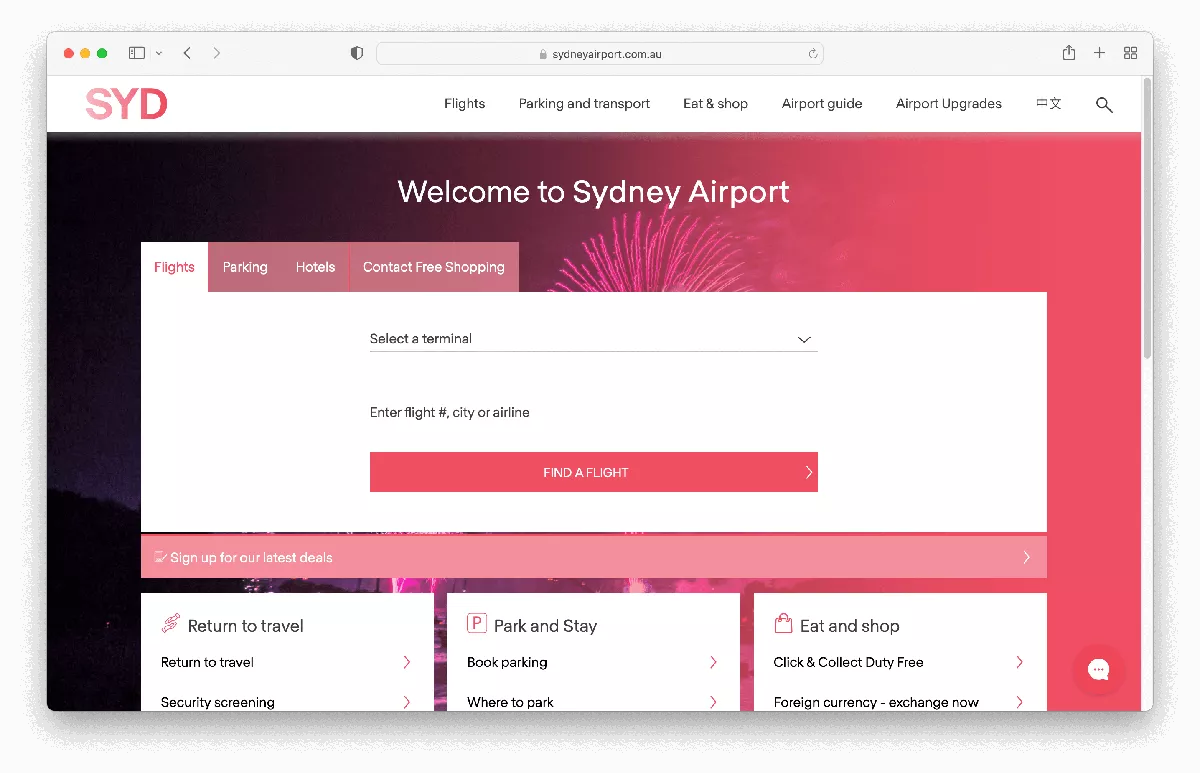Show Safari tab overview grid
The image size is (1200, 773).
pyautogui.click(x=1130, y=53)
